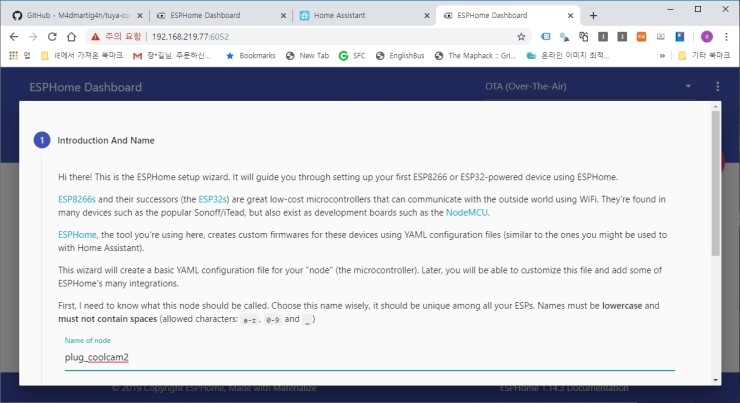This screenshot has width=740, height=403.
Task: Open the blue tag extension icon
Action: (546, 37)
